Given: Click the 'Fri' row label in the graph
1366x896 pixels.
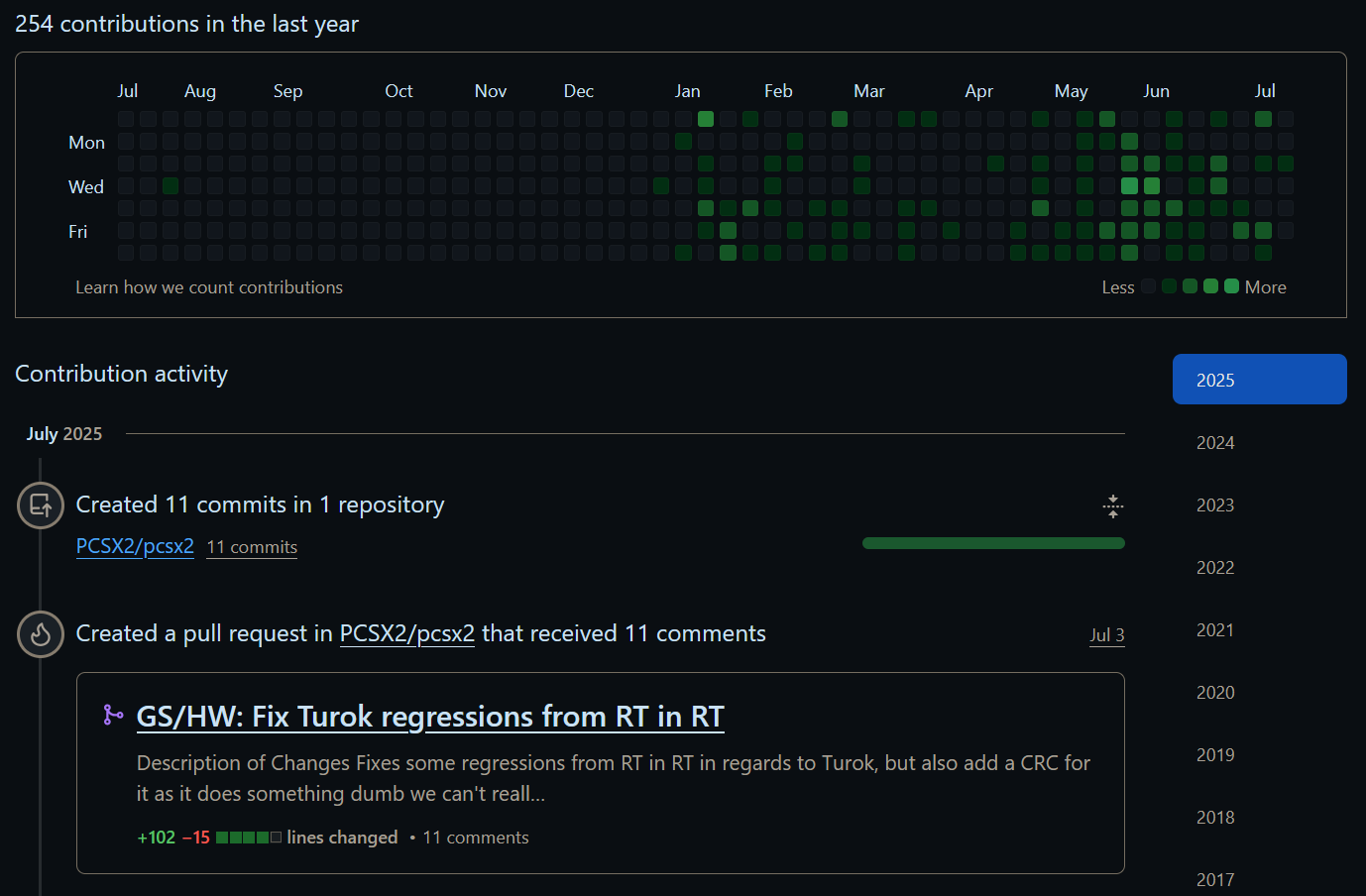Looking at the screenshot, I should pos(78,232).
